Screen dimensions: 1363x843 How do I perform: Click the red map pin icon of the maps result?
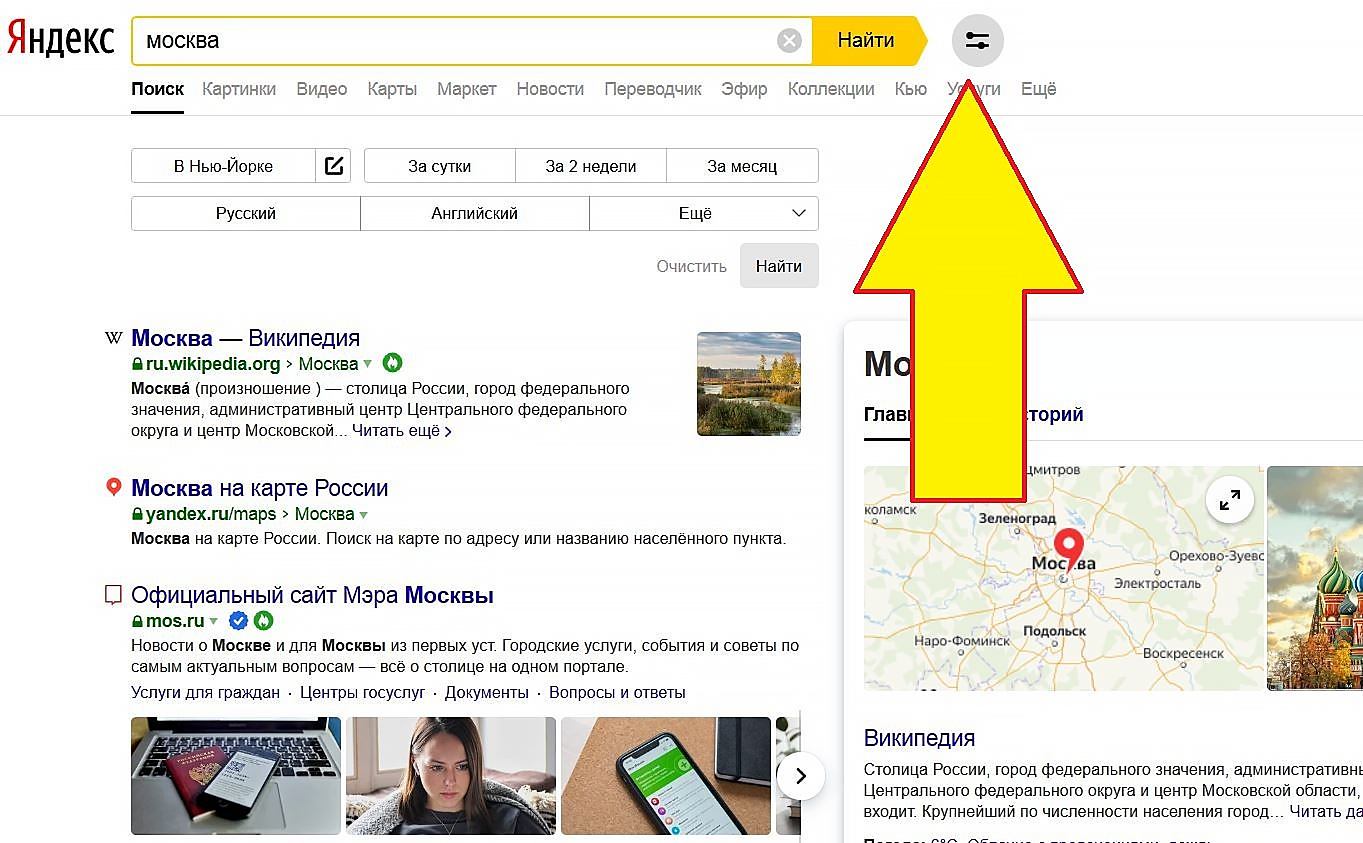click(x=114, y=488)
